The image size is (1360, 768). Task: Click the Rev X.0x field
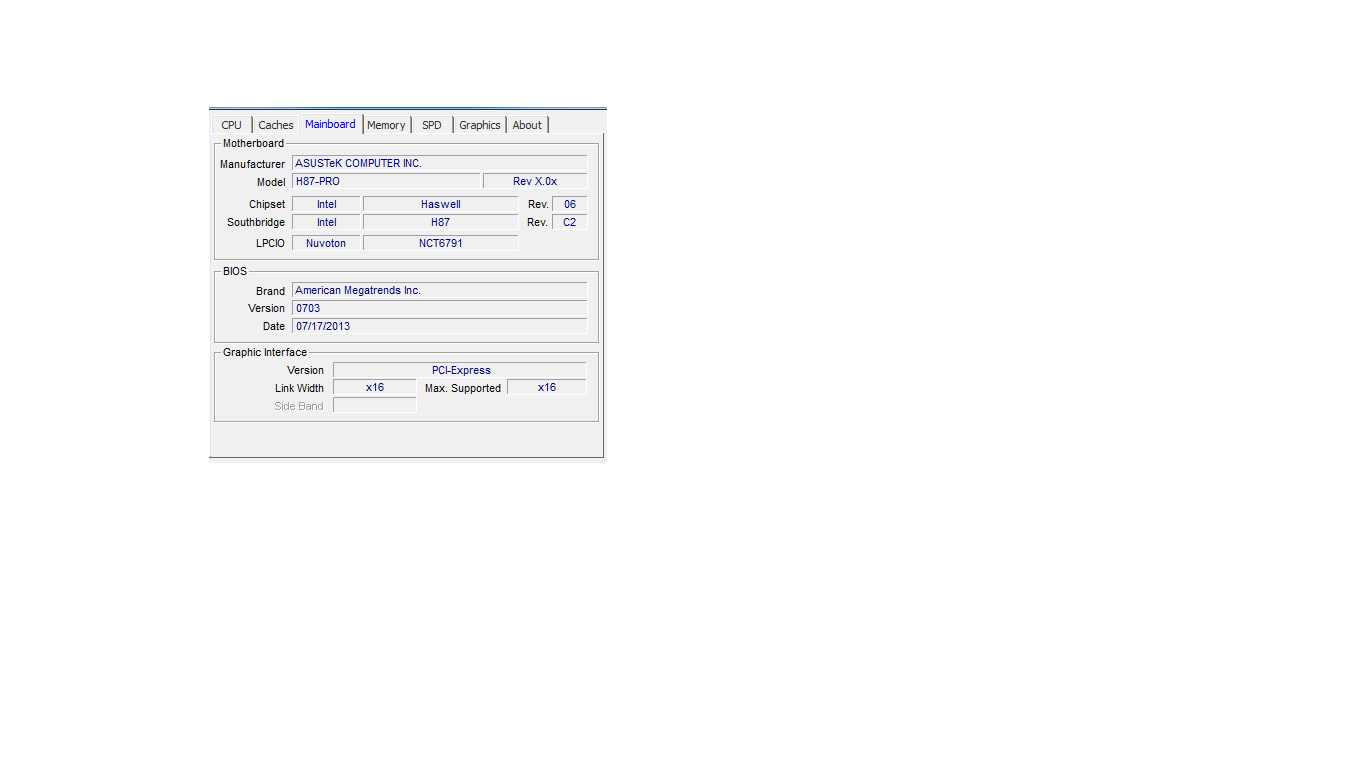535,181
